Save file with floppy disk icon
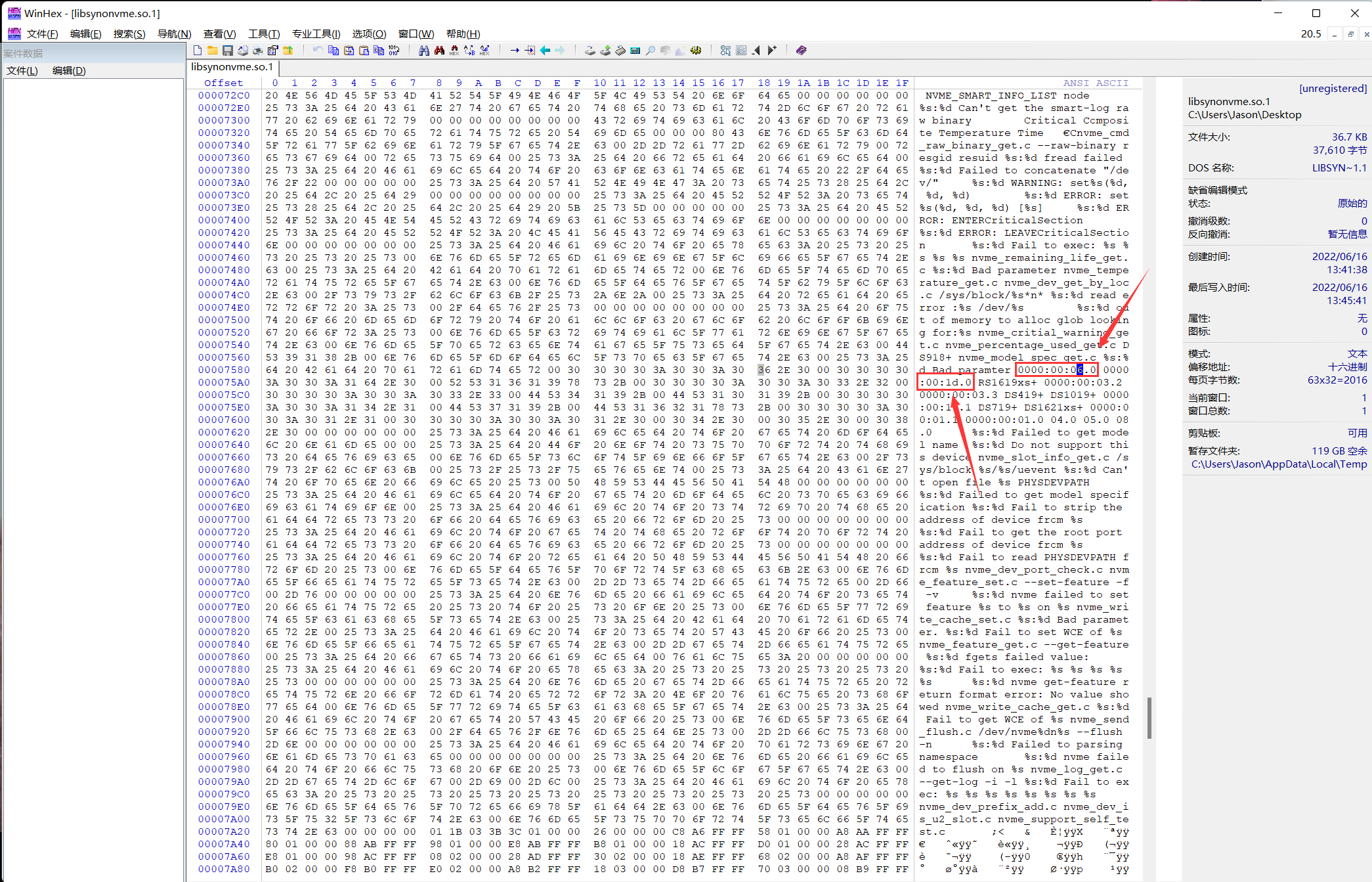Screen dimensions: 1372x882 point(227,51)
